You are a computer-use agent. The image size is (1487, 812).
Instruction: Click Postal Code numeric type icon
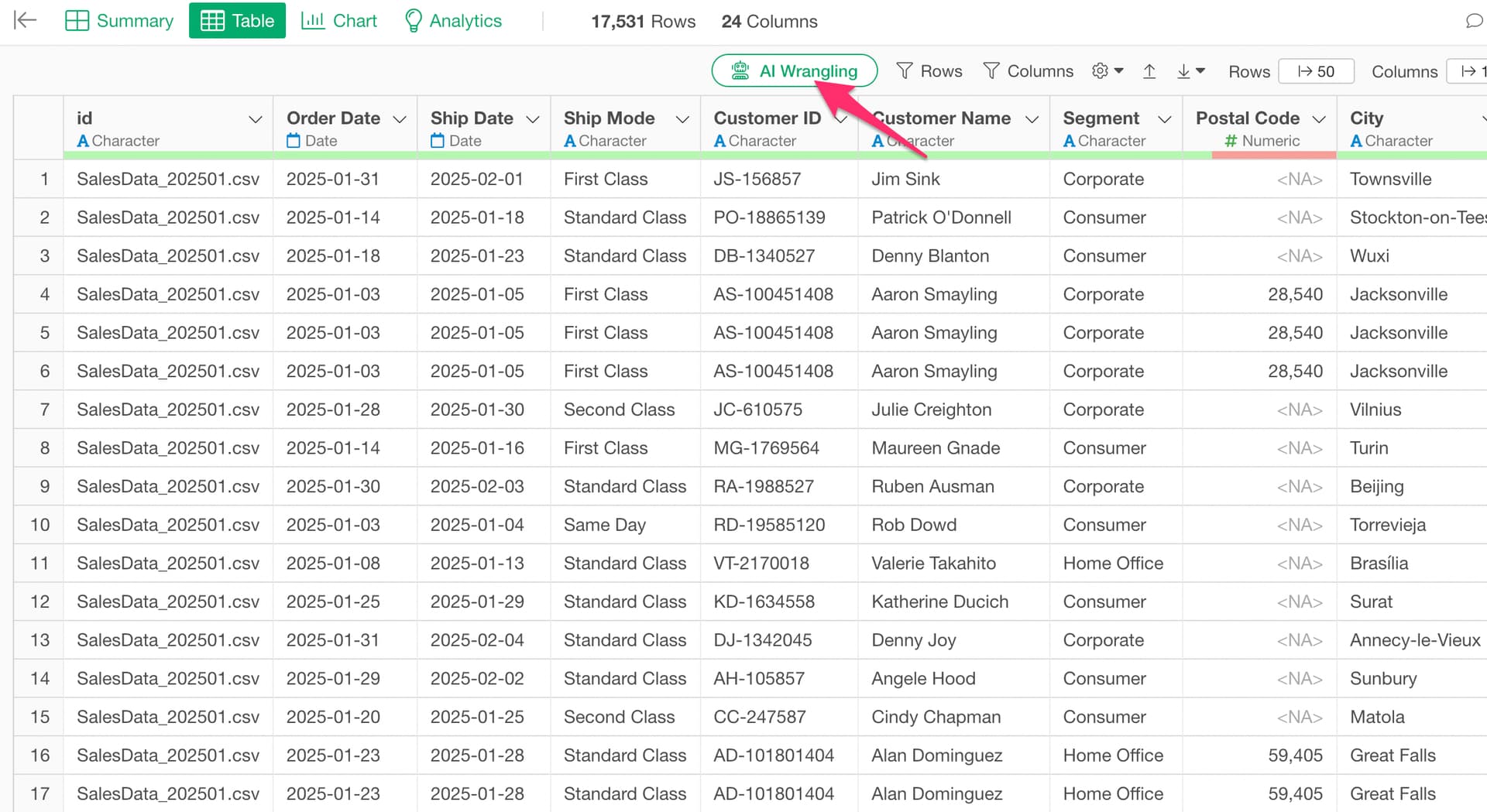[1231, 141]
